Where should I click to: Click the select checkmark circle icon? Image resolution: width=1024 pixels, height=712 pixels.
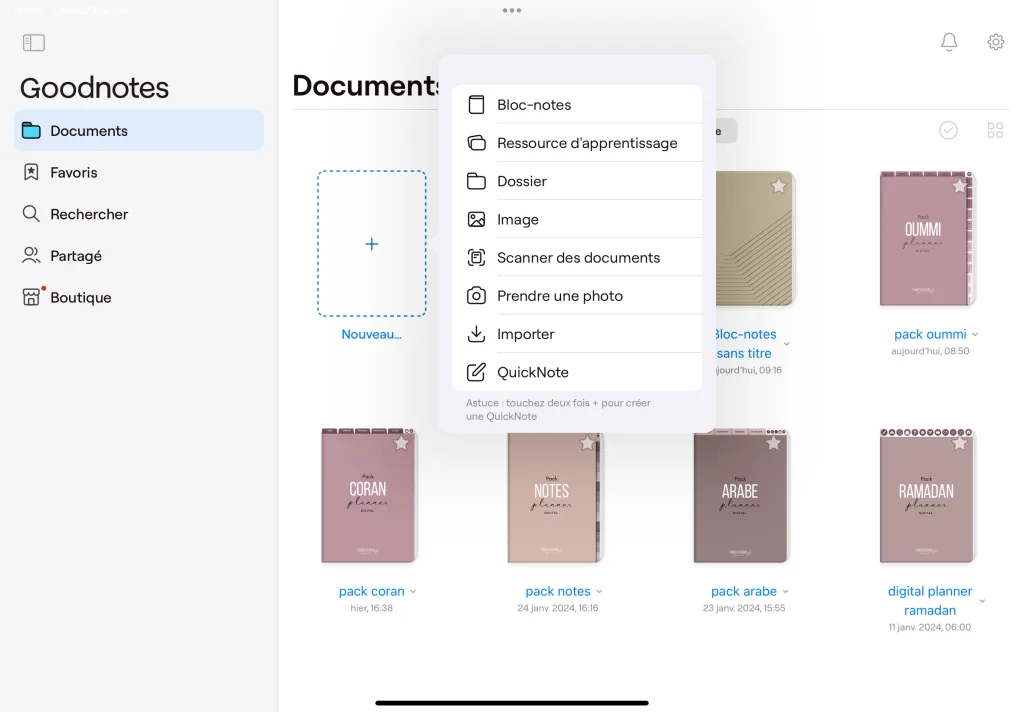tap(948, 131)
